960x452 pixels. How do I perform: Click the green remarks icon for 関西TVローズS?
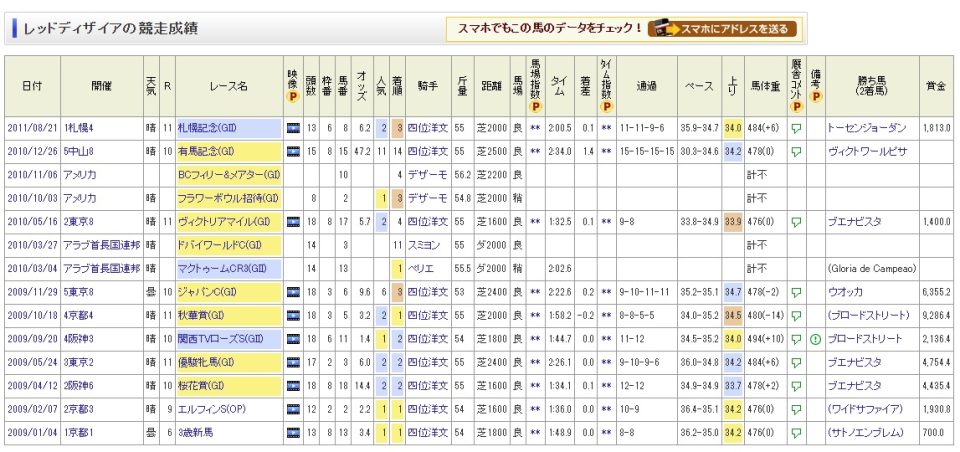pyautogui.click(x=816, y=339)
